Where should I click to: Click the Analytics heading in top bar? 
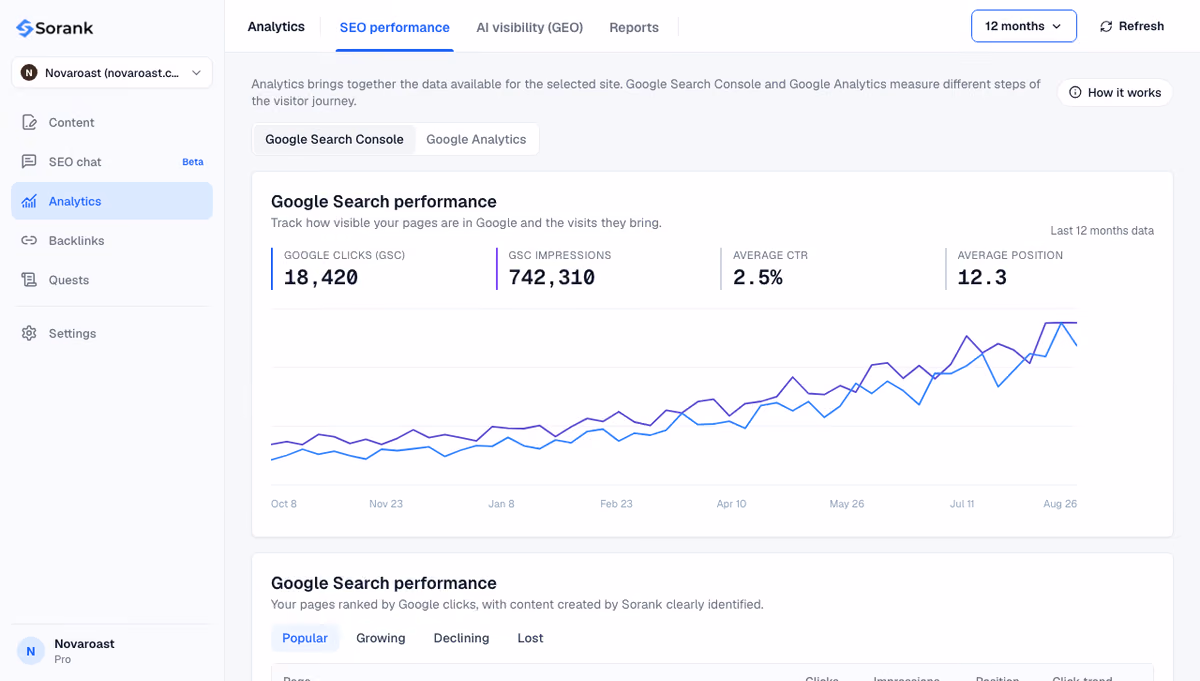tap(276, 27)
